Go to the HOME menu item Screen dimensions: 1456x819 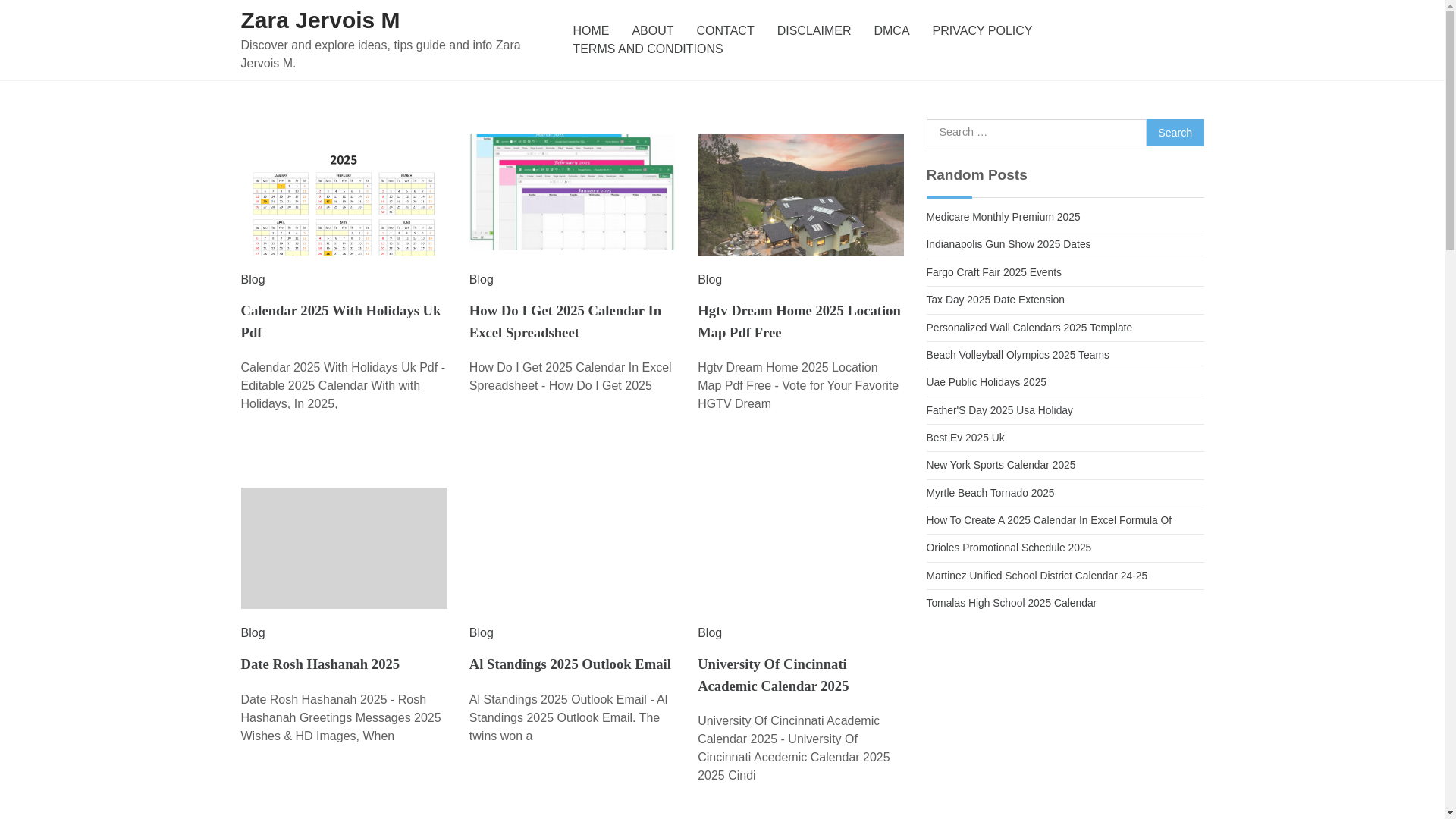click(591, 31)
